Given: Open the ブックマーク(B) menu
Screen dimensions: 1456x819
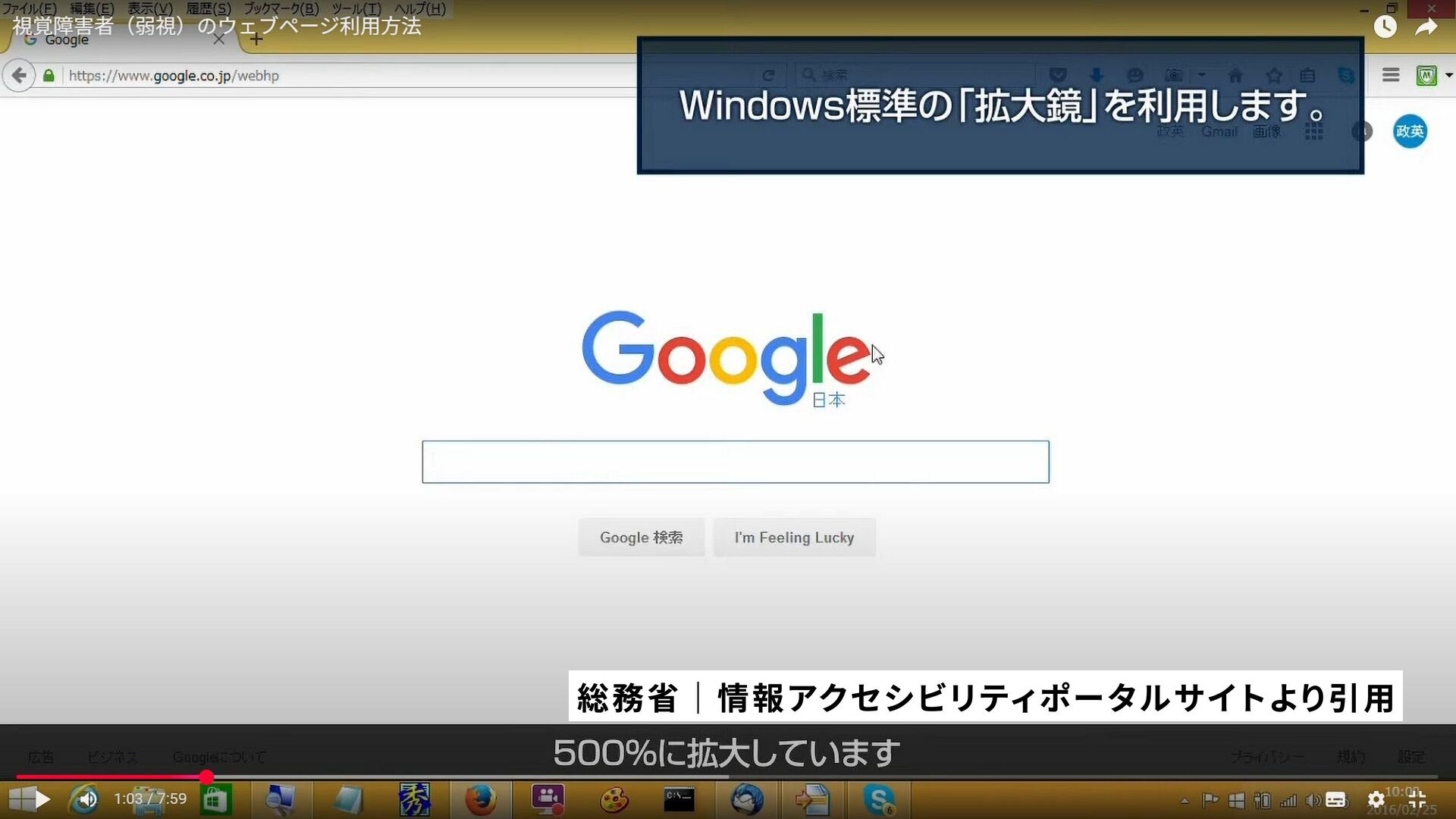Looking at the screenshot, I should (281, 9).
